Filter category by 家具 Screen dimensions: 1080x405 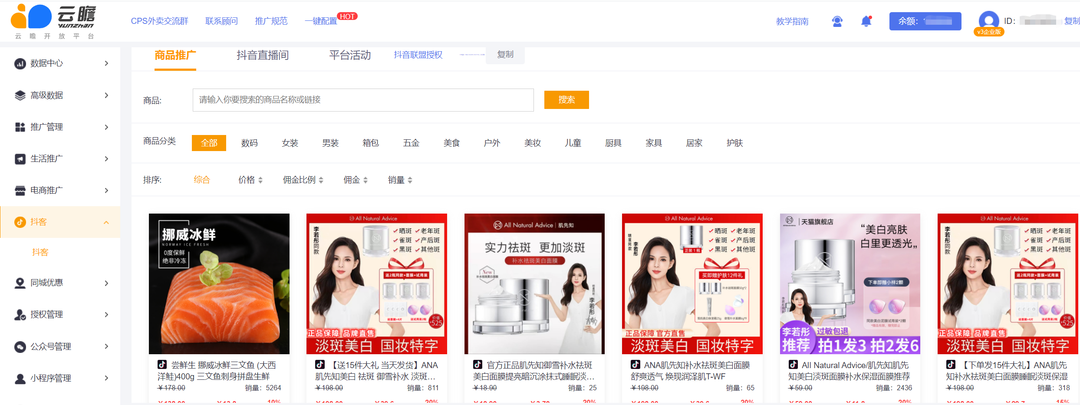(654, 143)
